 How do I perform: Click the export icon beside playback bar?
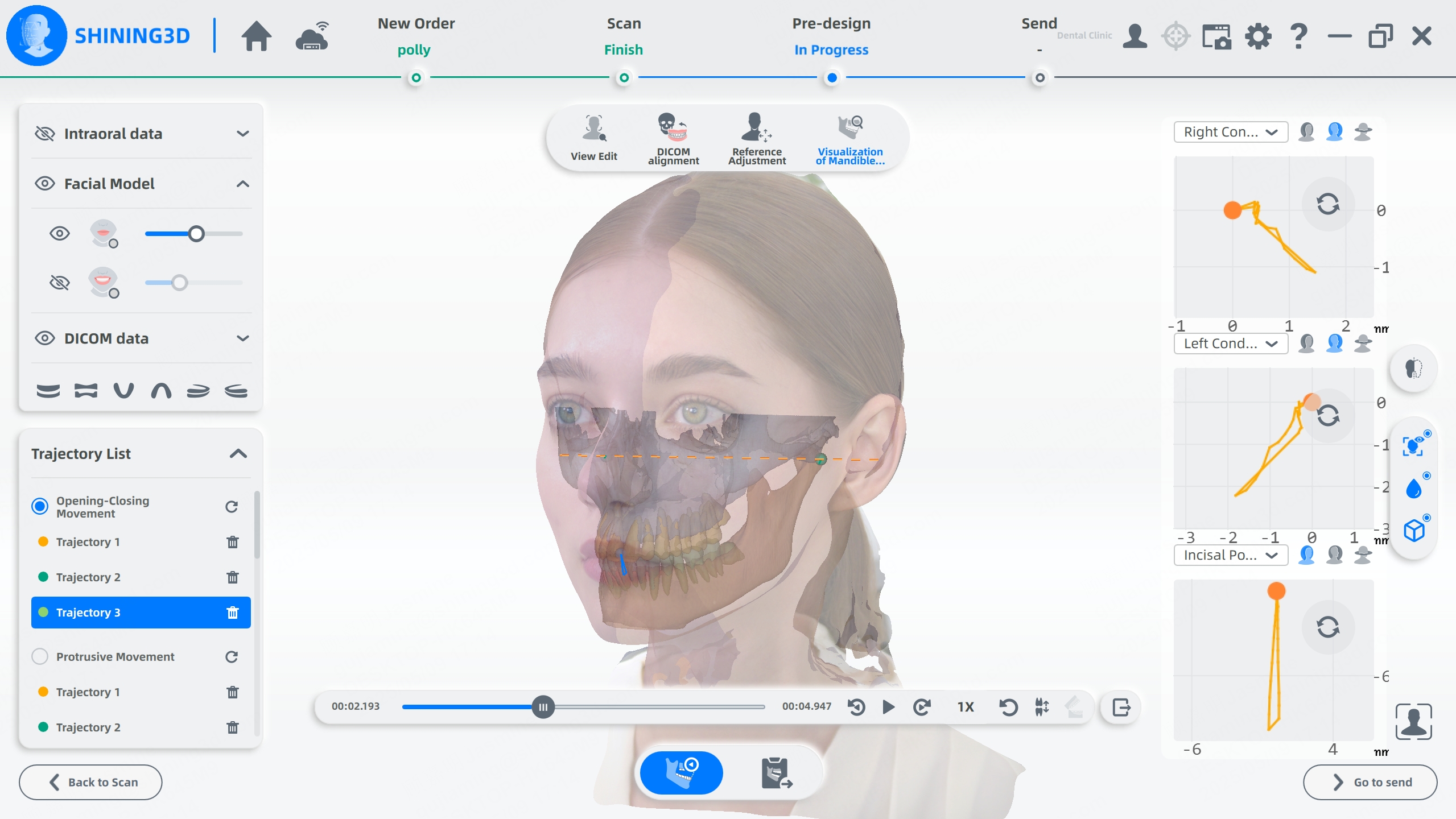coord(1120,708)
